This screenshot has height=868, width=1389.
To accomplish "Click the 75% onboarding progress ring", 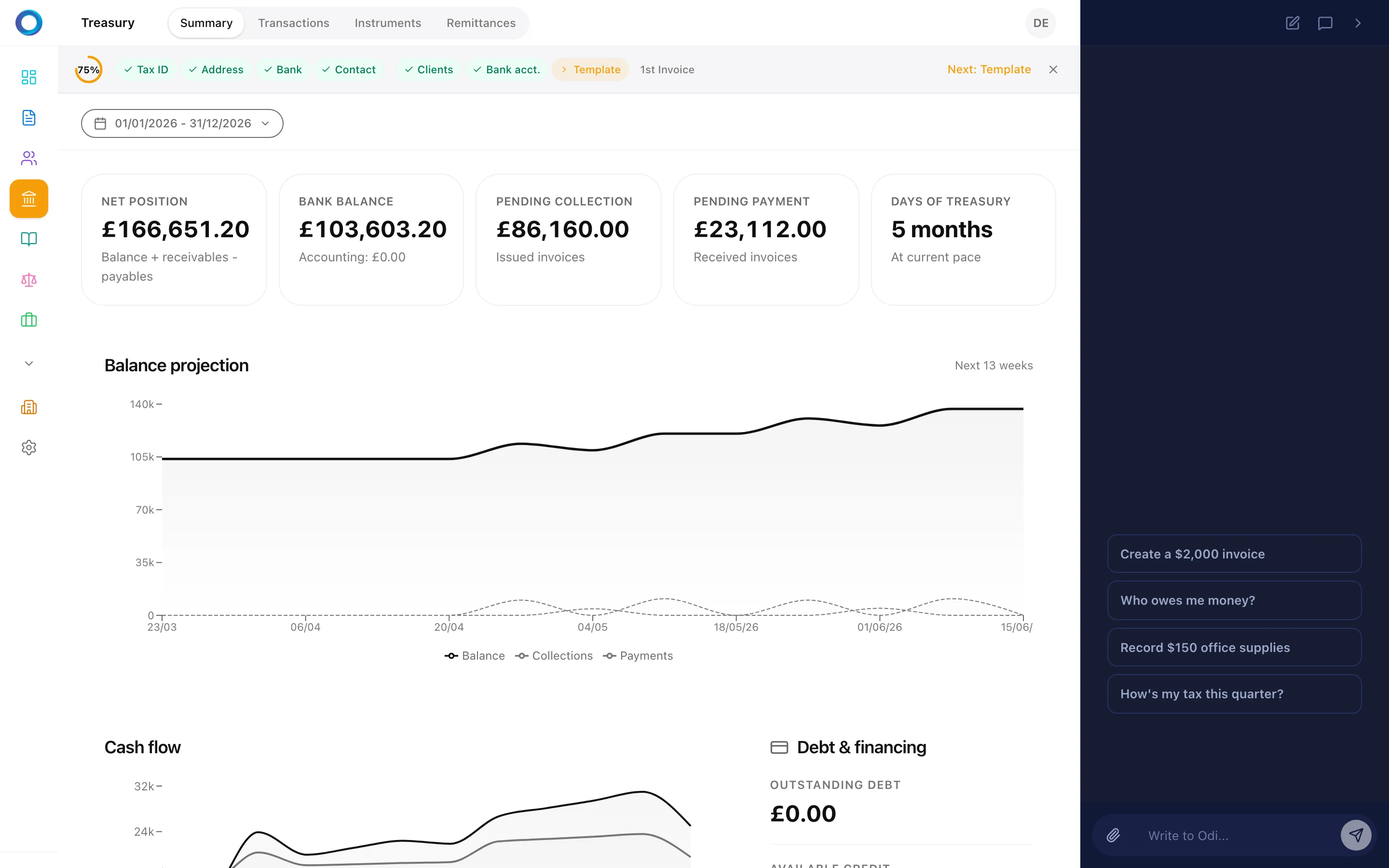I will [x=88, y=69].
